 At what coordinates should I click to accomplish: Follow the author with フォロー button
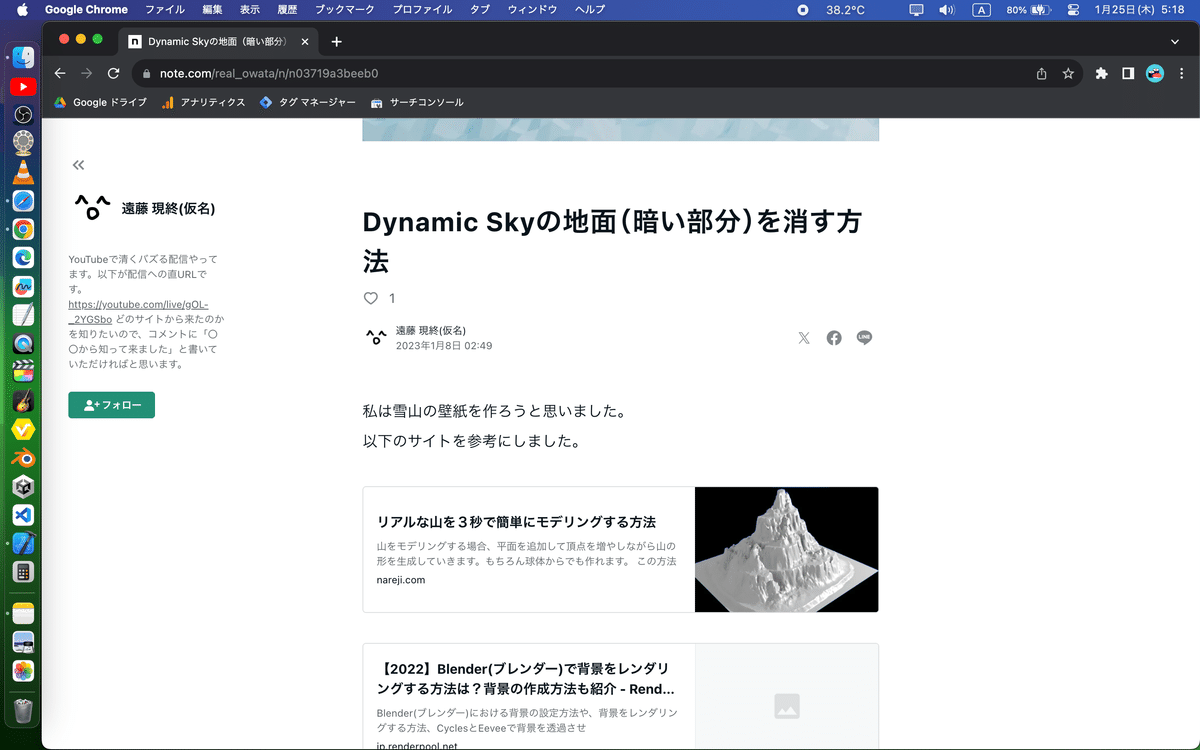[x=111, y=405]
